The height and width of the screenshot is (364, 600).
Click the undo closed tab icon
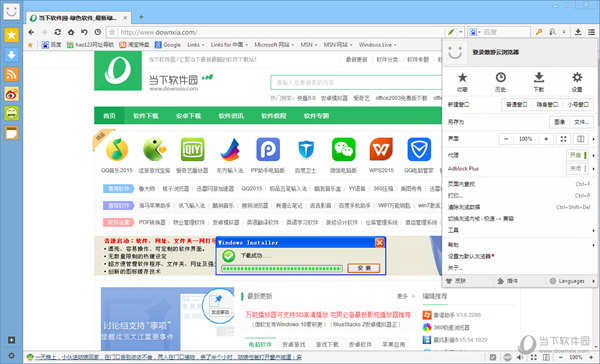(x=84, y=32)
